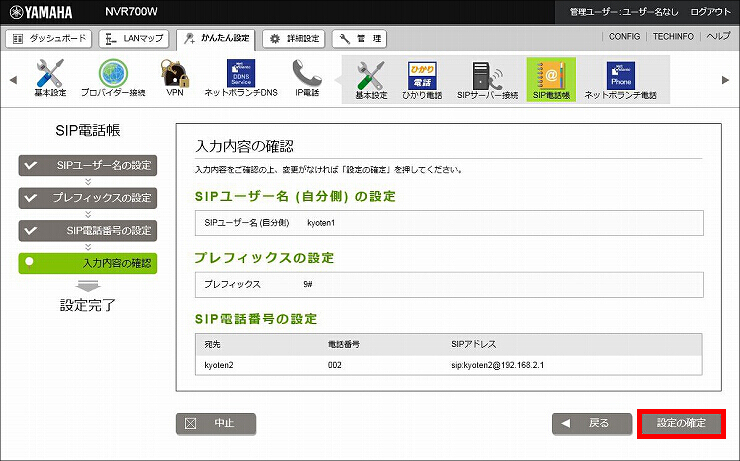Viewport: 740px width, 461px height.
Task: Go to プレフィックスの設定 step
Action: (88, 198)
